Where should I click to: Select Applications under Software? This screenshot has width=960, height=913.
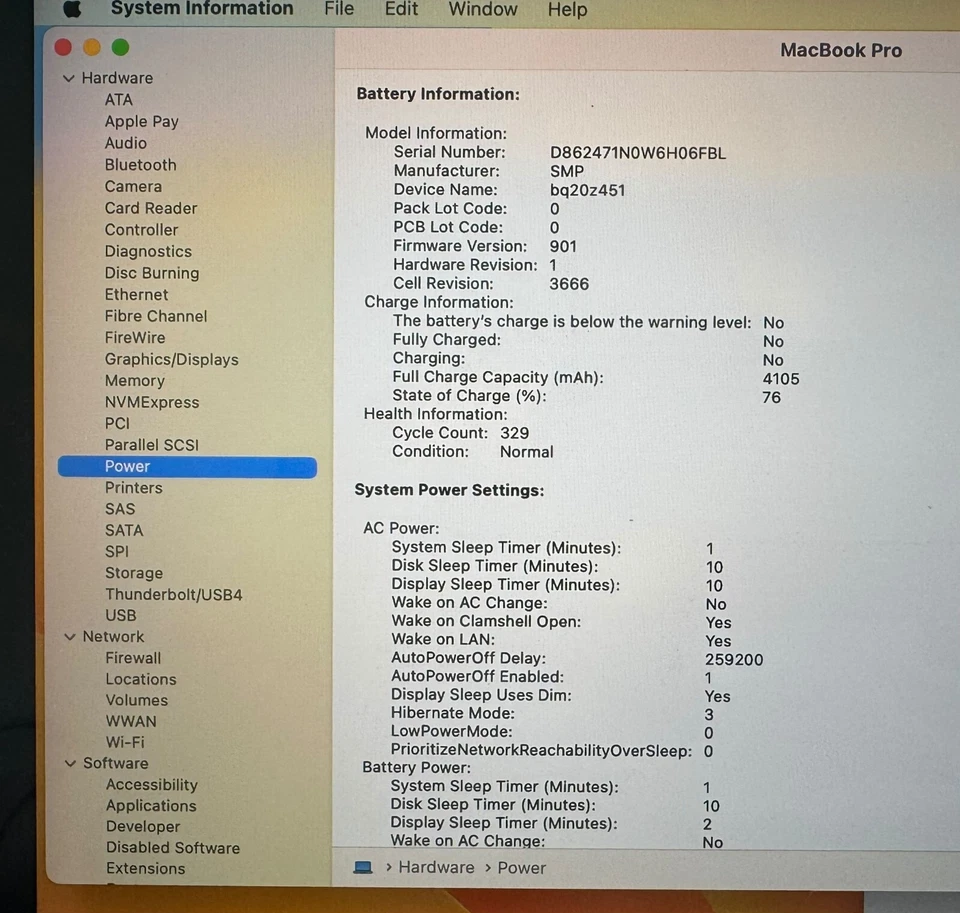pyautogui.click(x=150, y=805)
